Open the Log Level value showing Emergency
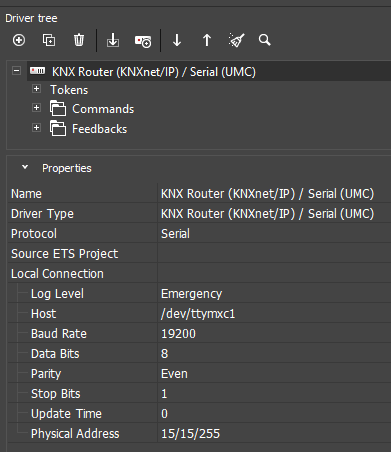This screenshot has width=391, height=452. click(x=274, y=294)
